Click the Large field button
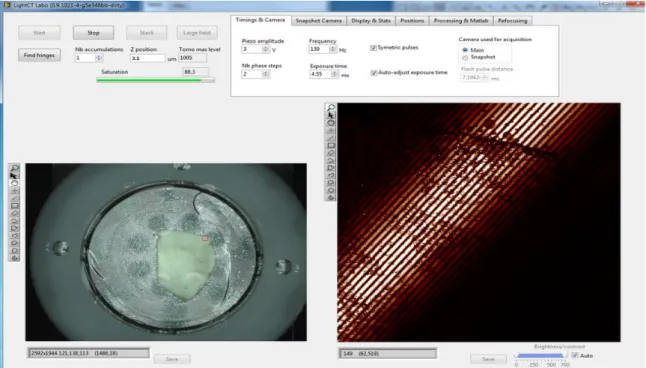Screen dimensions: 646x368 click(x=197, y=33)
